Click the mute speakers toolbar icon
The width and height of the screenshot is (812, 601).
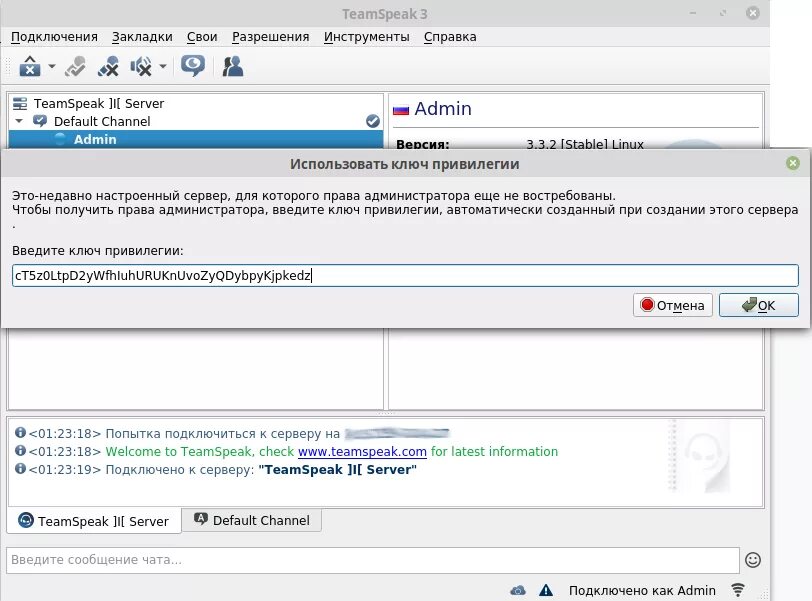tap(141, 66)
